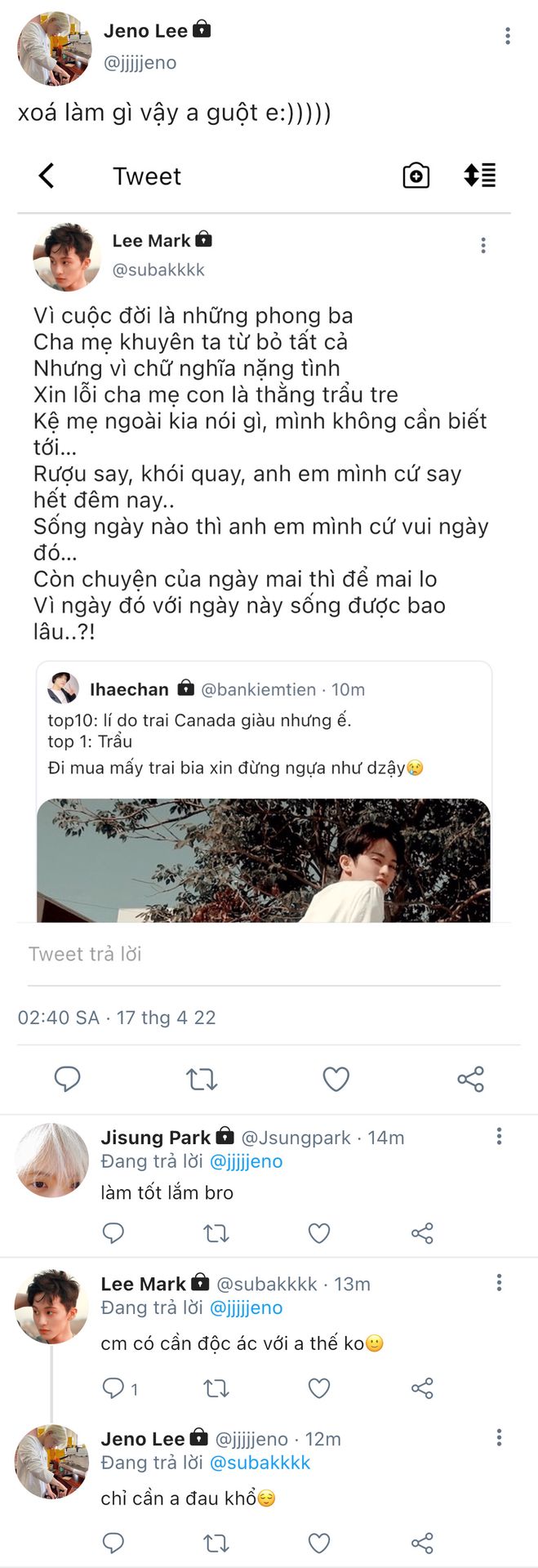538x1568 pixels.
Task: Reply to Lee Mark's main tweet
Action: coord(67,1079)
